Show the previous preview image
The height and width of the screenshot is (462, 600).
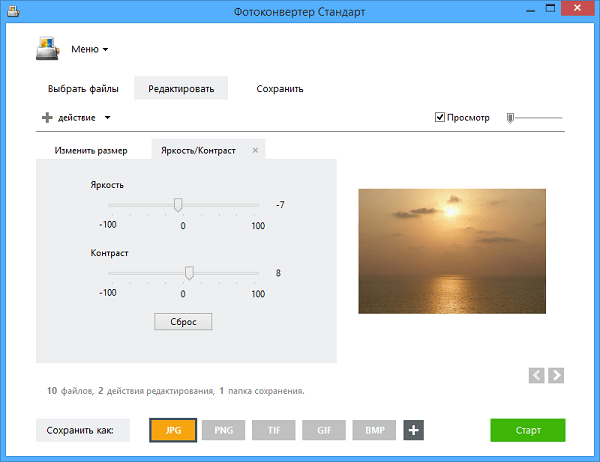coord(536,375)
